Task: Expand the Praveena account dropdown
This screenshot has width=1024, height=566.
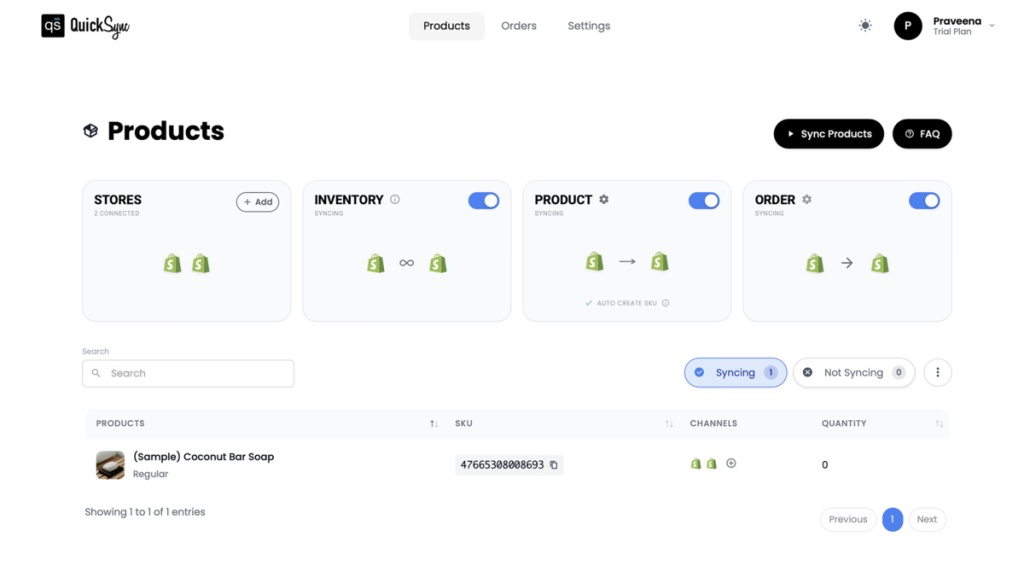Action: 991,26
